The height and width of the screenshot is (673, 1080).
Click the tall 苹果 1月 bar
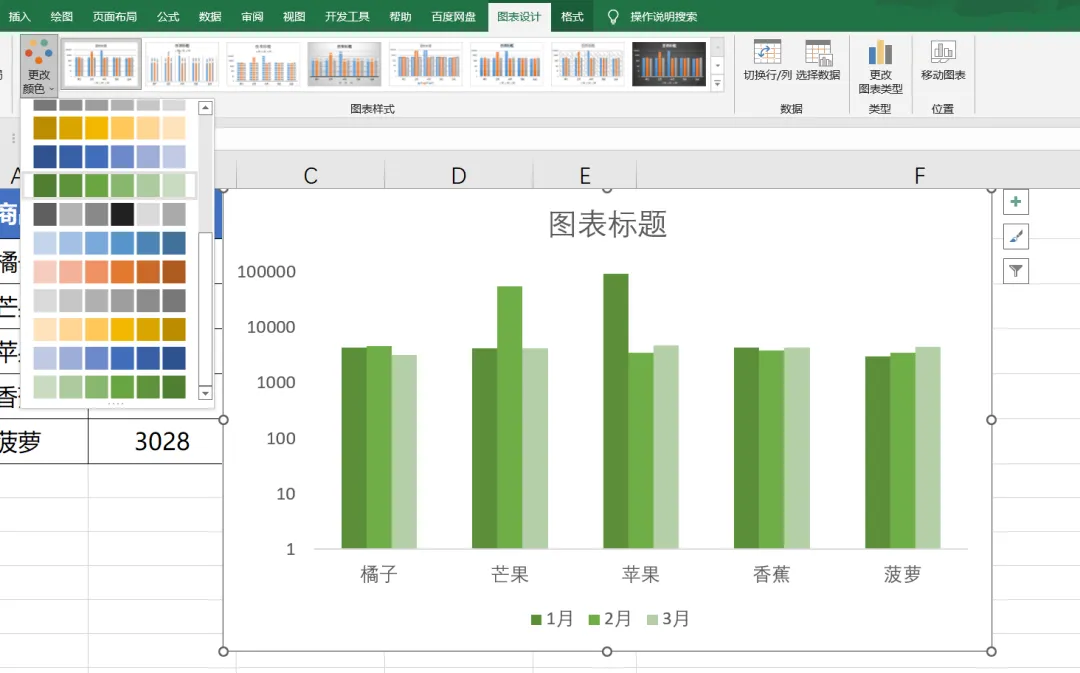point(616,411)
